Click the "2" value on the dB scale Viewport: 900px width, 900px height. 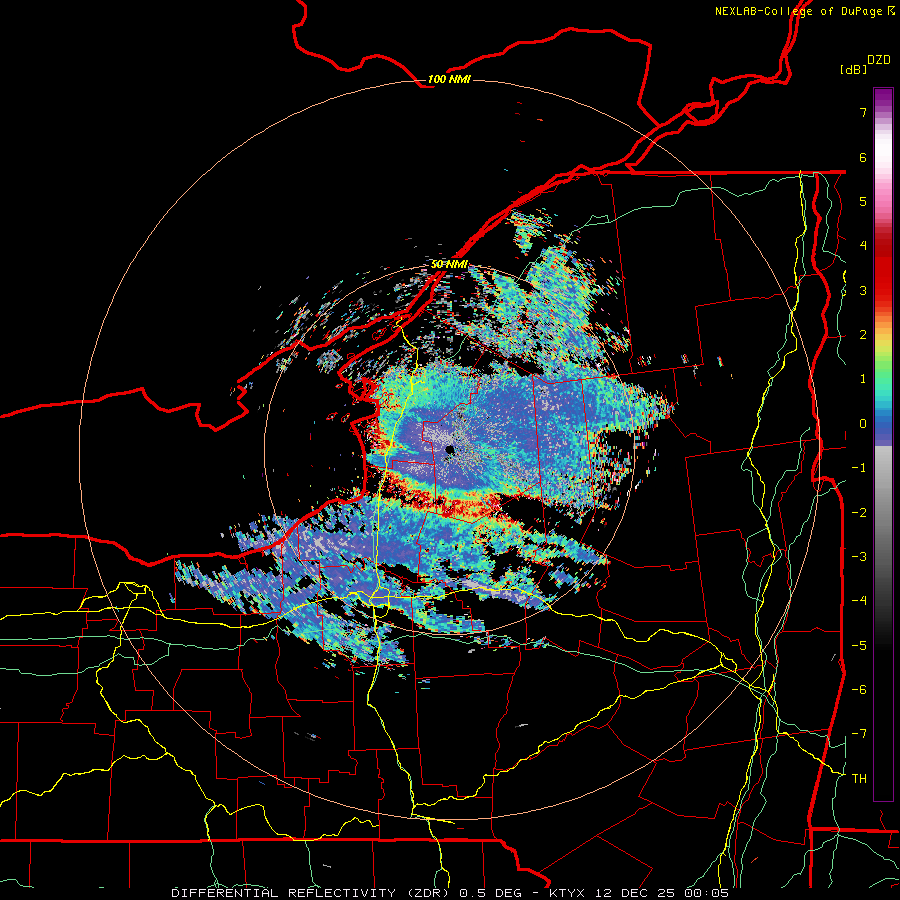pyautogui.click(x=862, y=335)
